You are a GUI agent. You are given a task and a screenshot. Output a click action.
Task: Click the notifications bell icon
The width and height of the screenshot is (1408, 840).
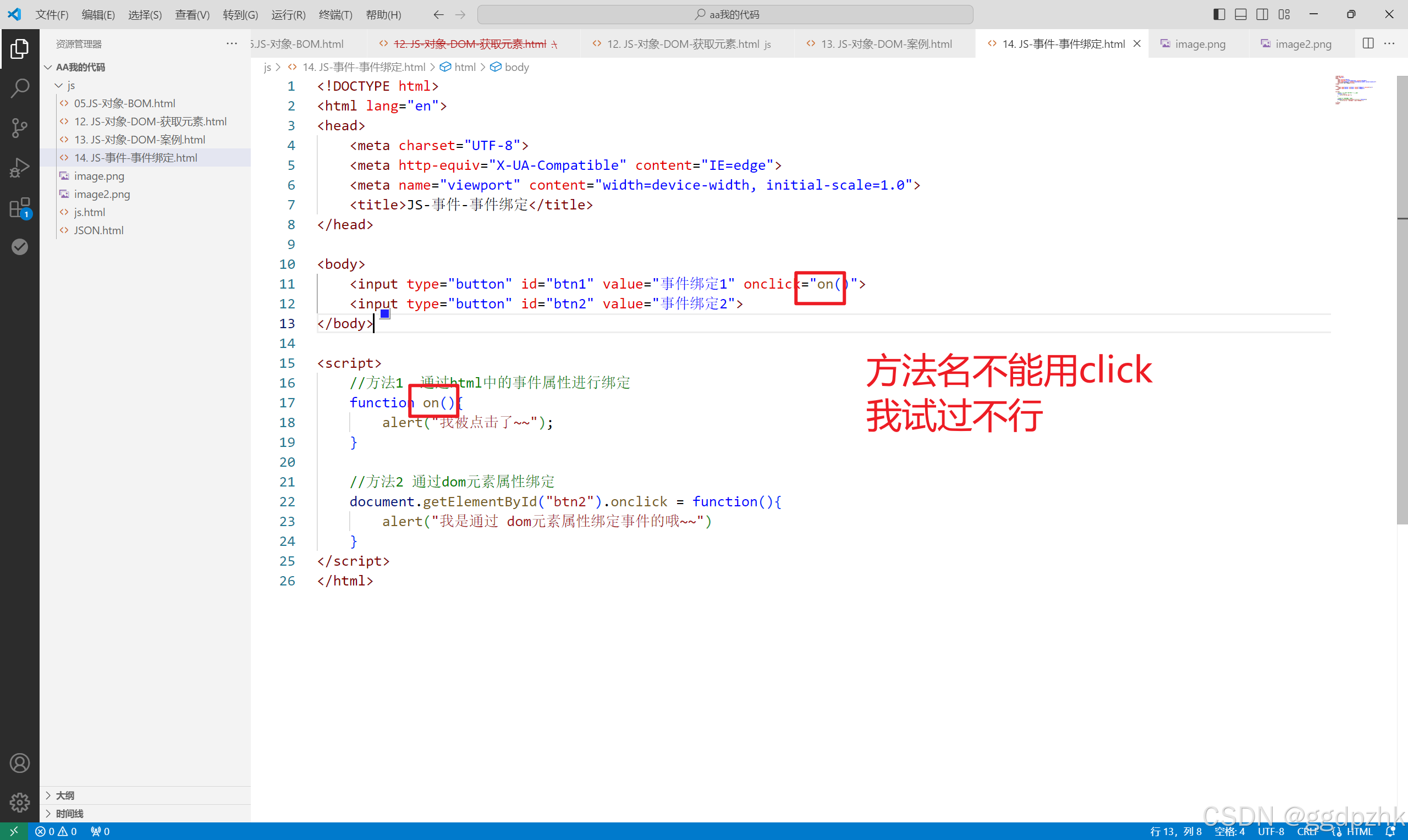[1390, 831]
